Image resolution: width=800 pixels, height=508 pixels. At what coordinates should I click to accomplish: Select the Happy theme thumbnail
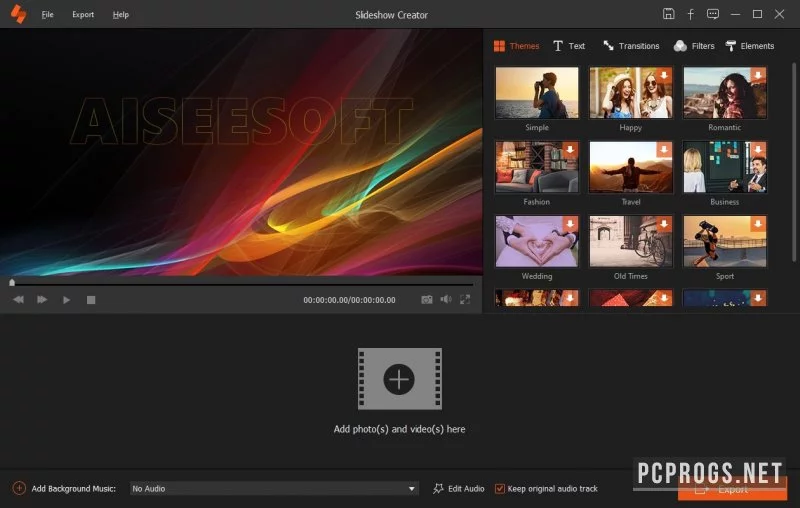631,93
